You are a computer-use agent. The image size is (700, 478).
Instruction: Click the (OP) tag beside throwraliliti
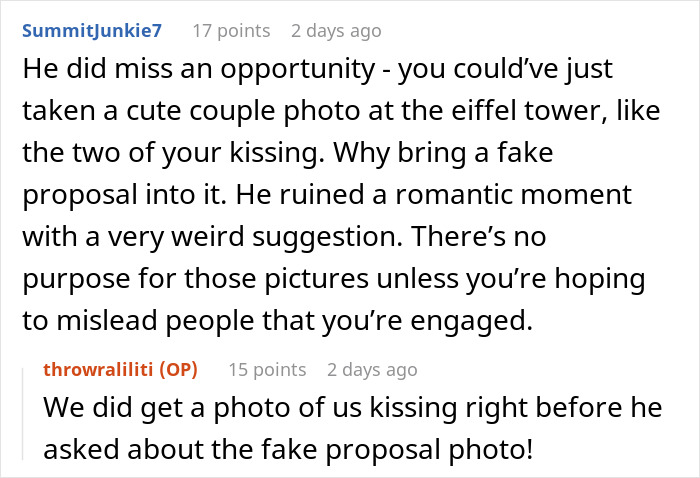pyautogui.click(x=179, y=370)
